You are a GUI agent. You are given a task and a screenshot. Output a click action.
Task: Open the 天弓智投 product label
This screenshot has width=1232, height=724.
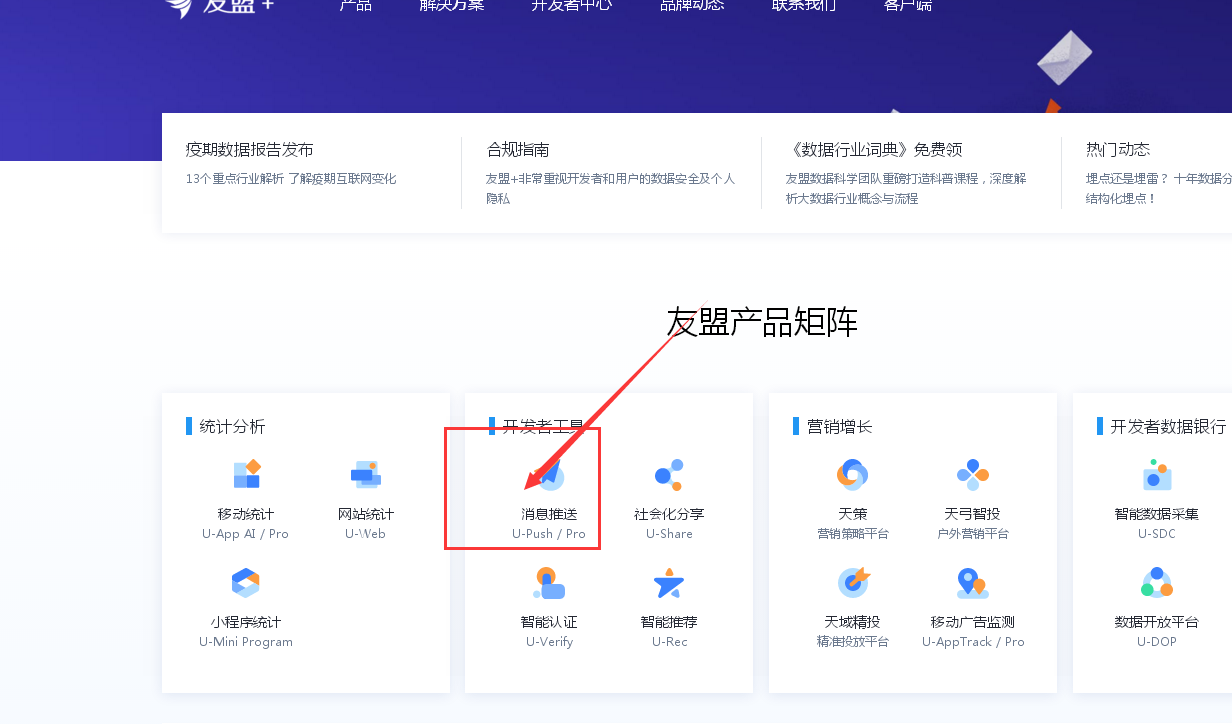pyautogui.click(x=973, y=514)
